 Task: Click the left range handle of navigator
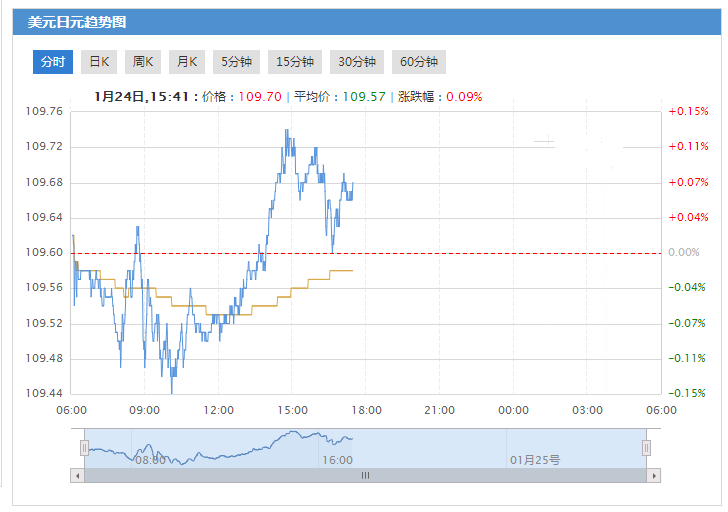pyautogui.click(x=85, y=447)
